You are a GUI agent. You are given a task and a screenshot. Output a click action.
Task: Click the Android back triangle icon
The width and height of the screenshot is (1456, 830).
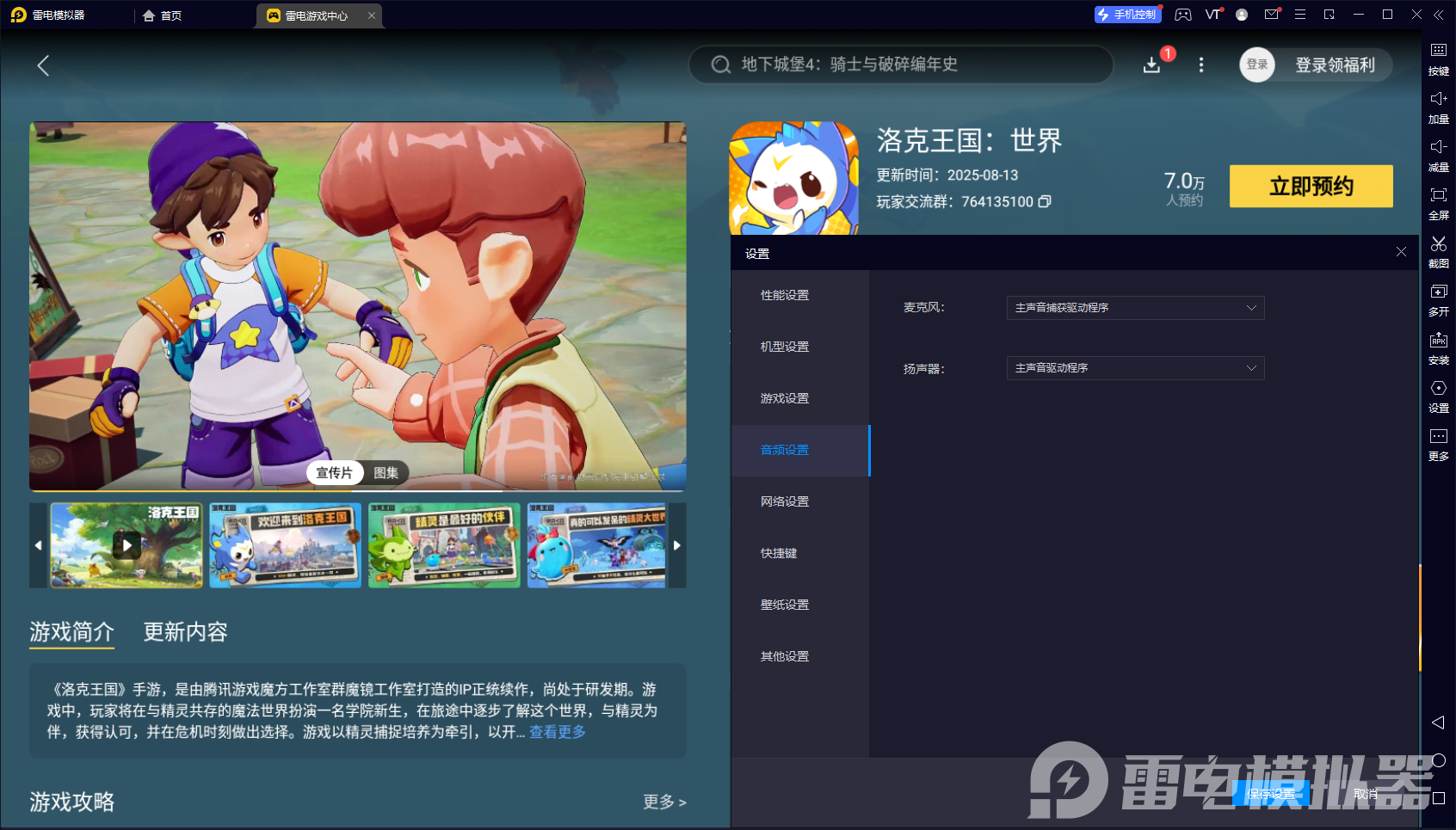pos(1438,722)
